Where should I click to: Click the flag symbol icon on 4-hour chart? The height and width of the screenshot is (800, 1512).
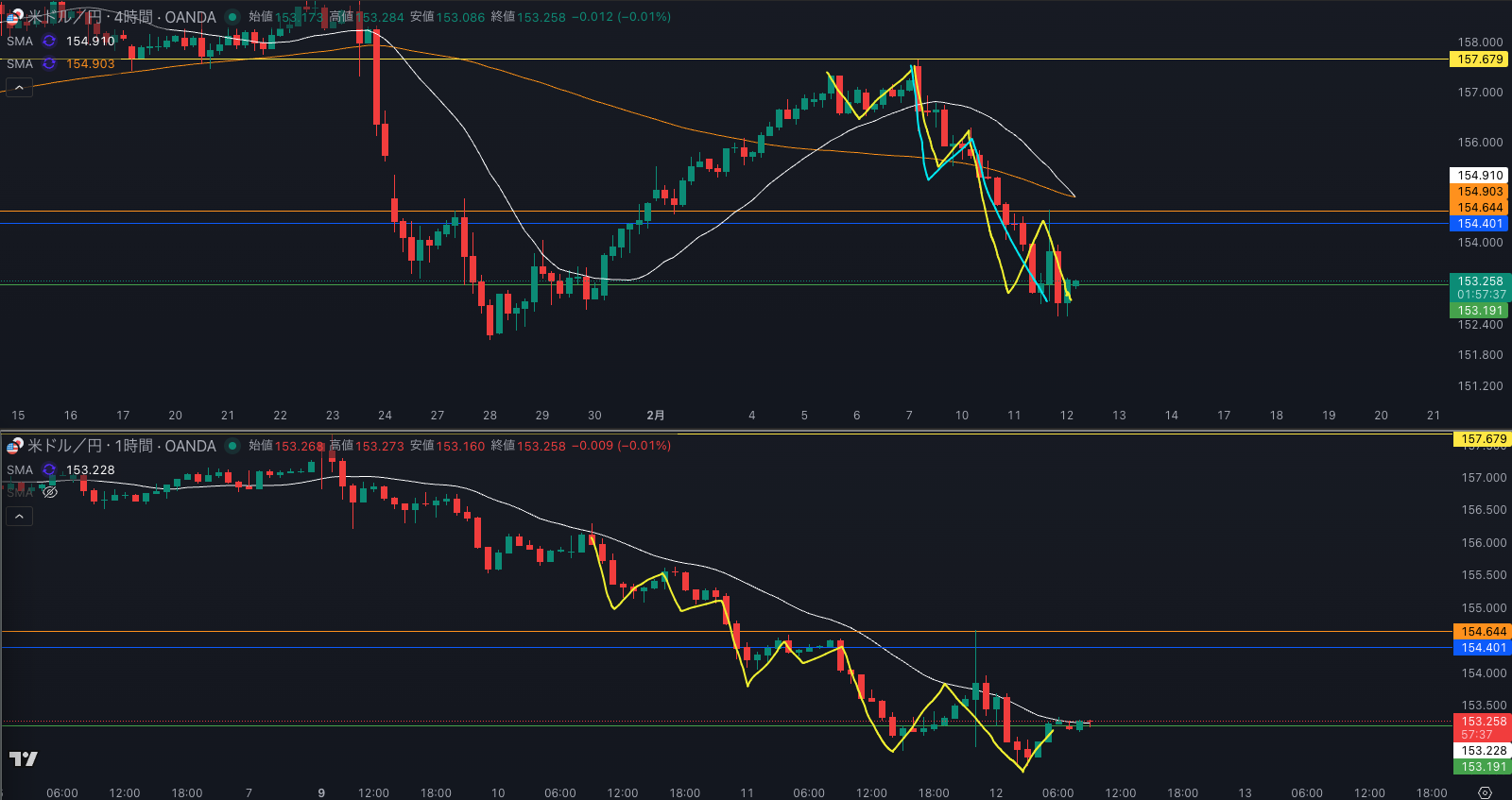pyautogui.click(x=14, y=17)
